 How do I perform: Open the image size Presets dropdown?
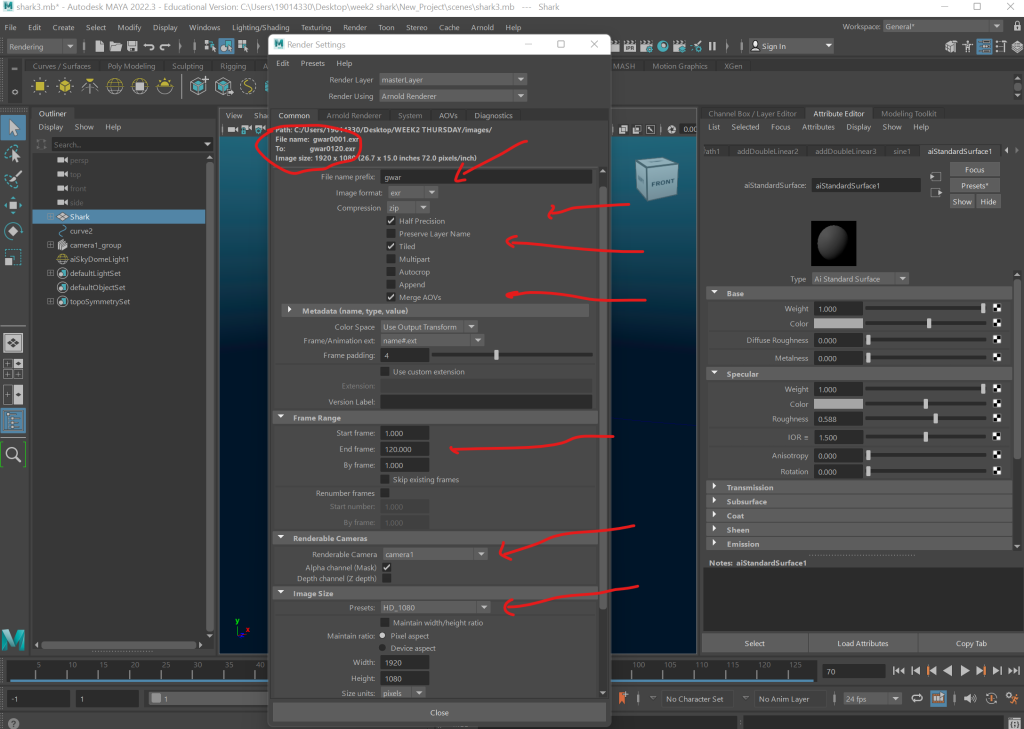[435, 608]
